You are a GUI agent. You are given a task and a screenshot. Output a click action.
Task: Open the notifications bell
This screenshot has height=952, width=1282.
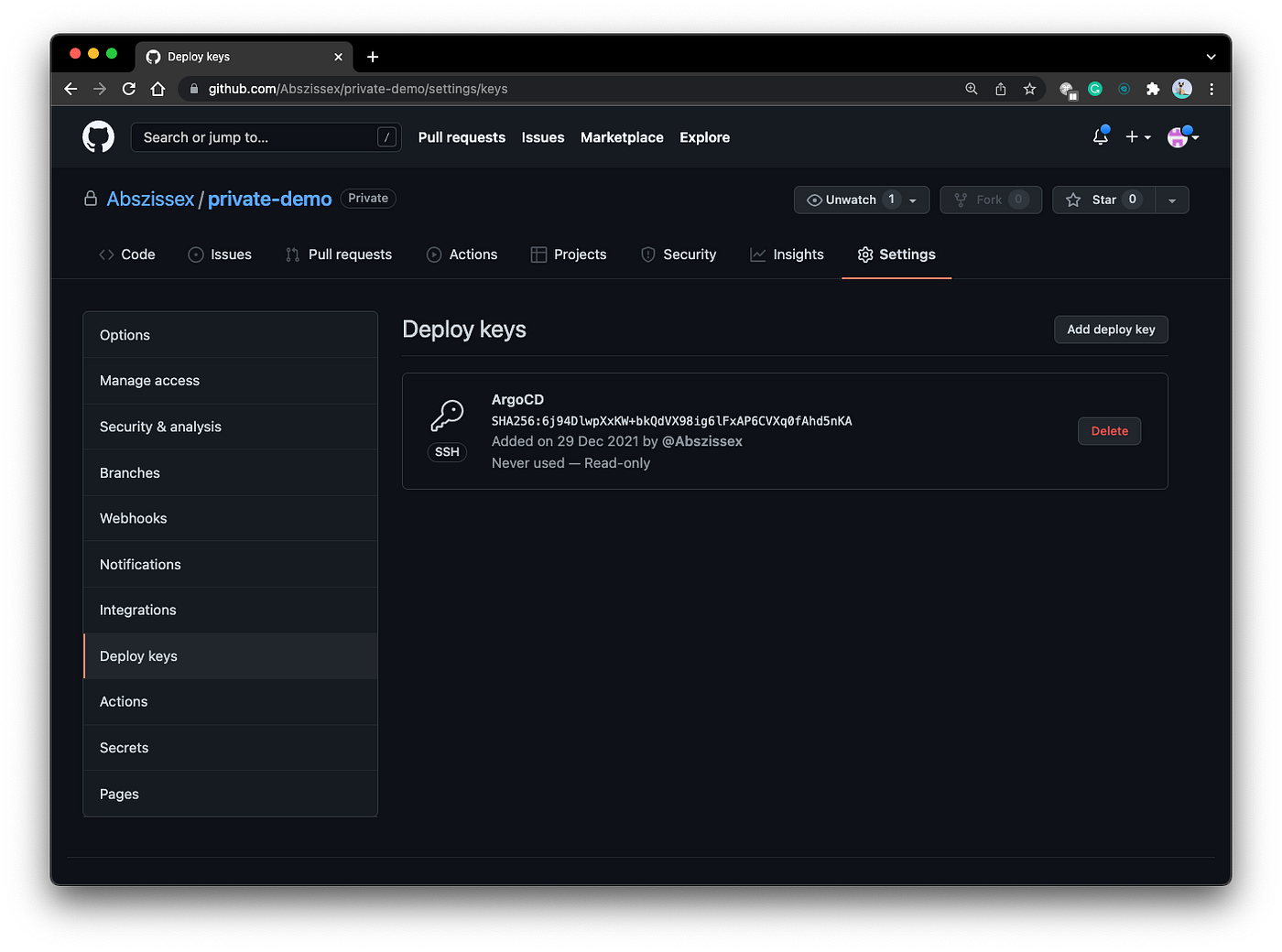click(1100, 136)
